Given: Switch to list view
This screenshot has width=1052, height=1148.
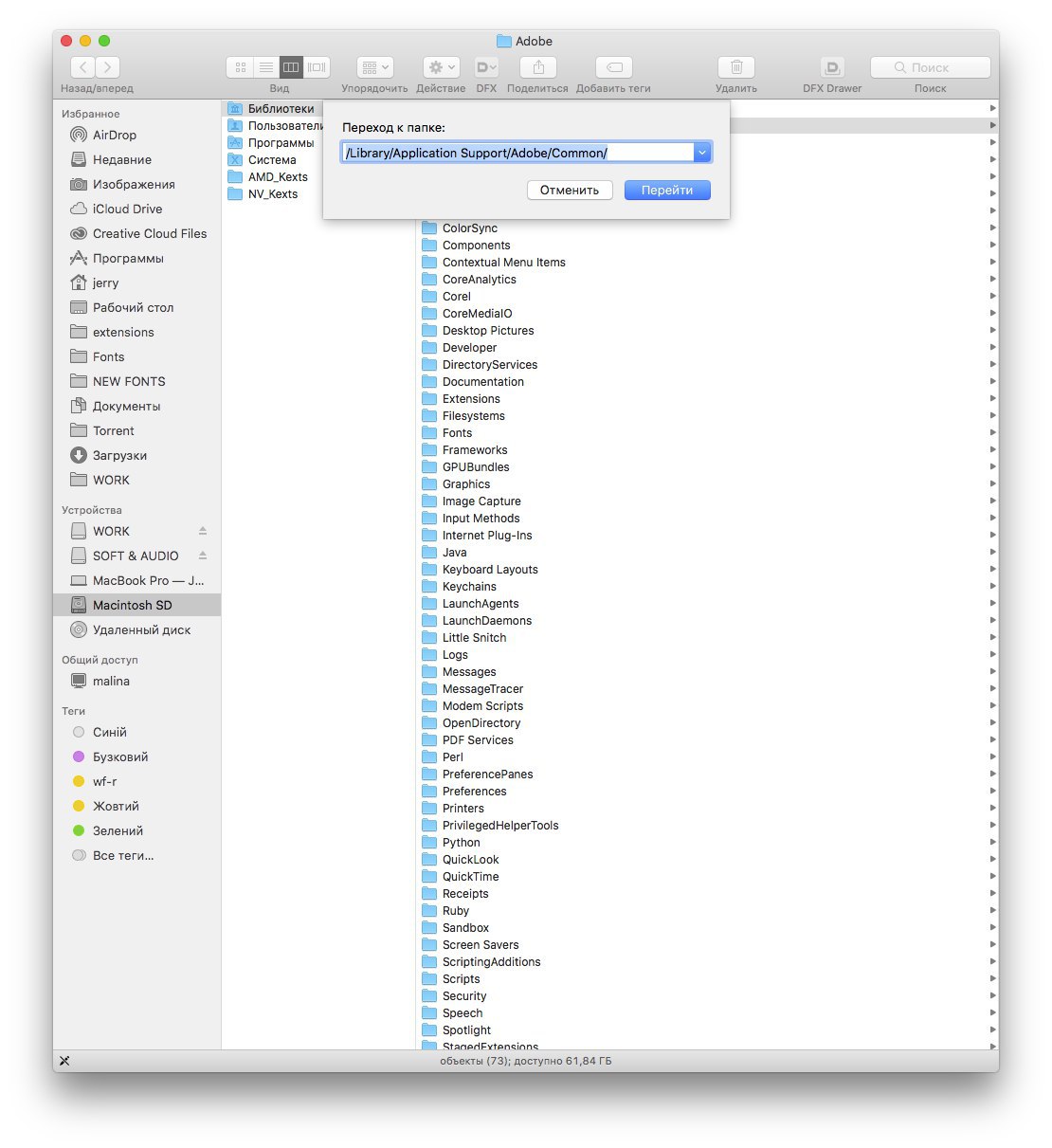Looking at the screenshot, I should point(266,67).
